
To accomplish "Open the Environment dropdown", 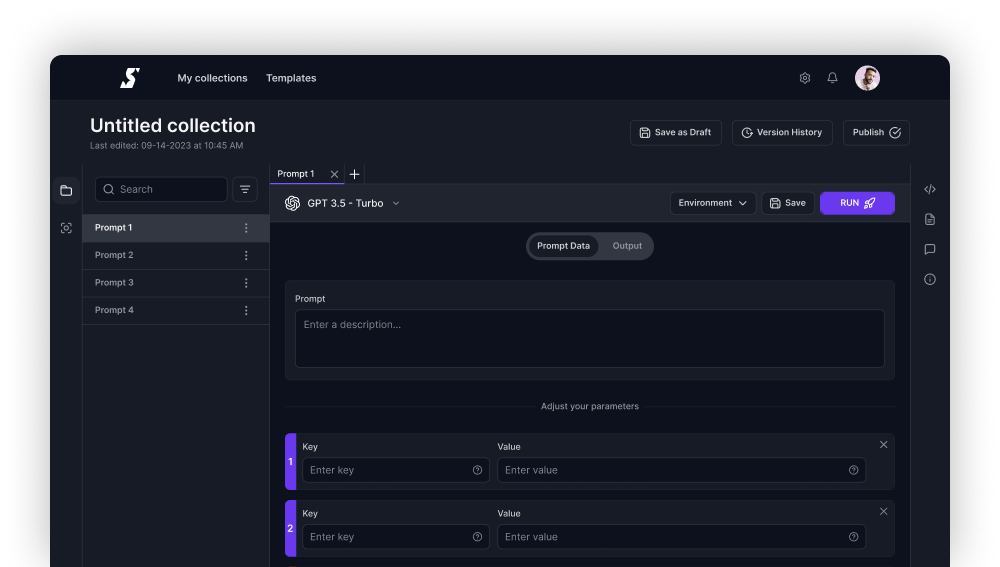I will pyautogui.click(x=712, y=203).
